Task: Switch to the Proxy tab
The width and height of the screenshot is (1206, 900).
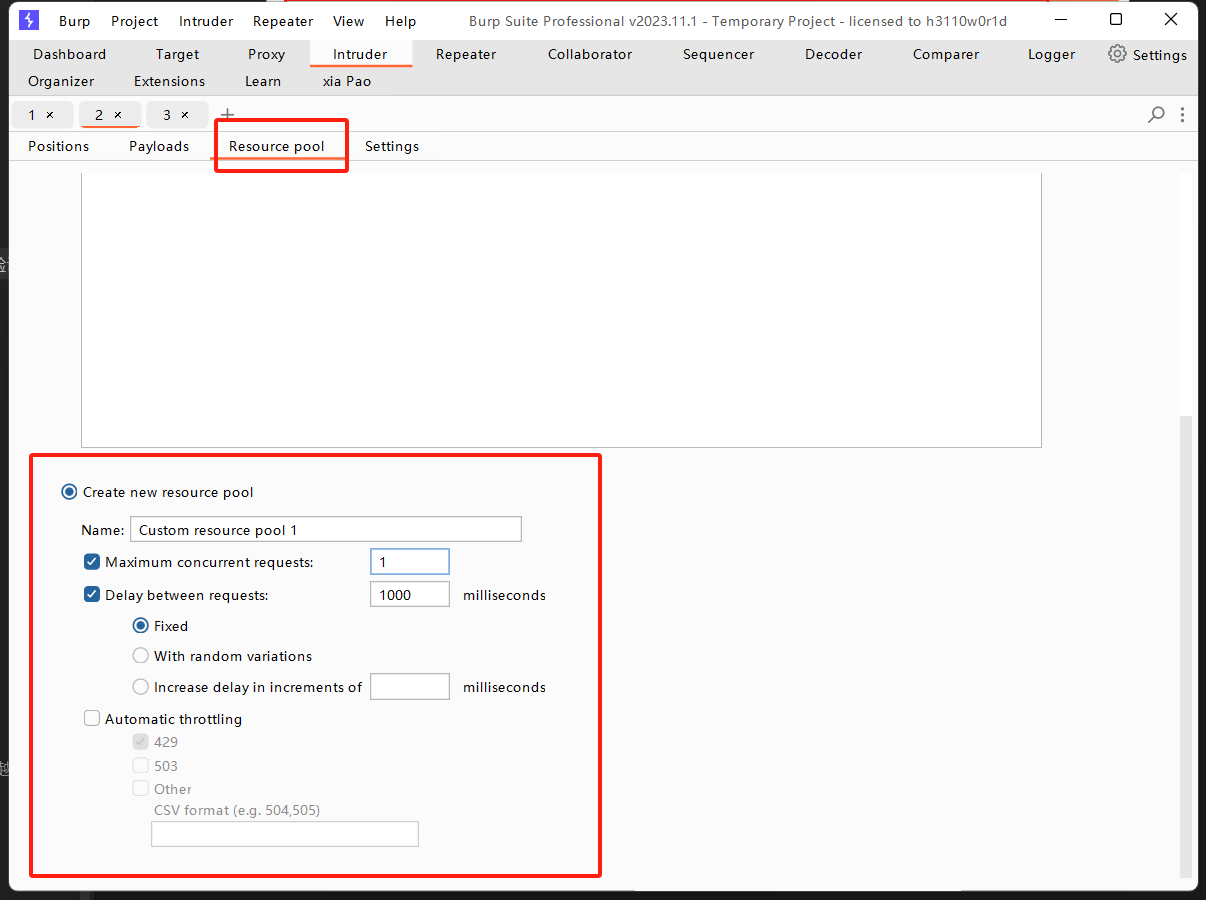Action: point(267,54)
